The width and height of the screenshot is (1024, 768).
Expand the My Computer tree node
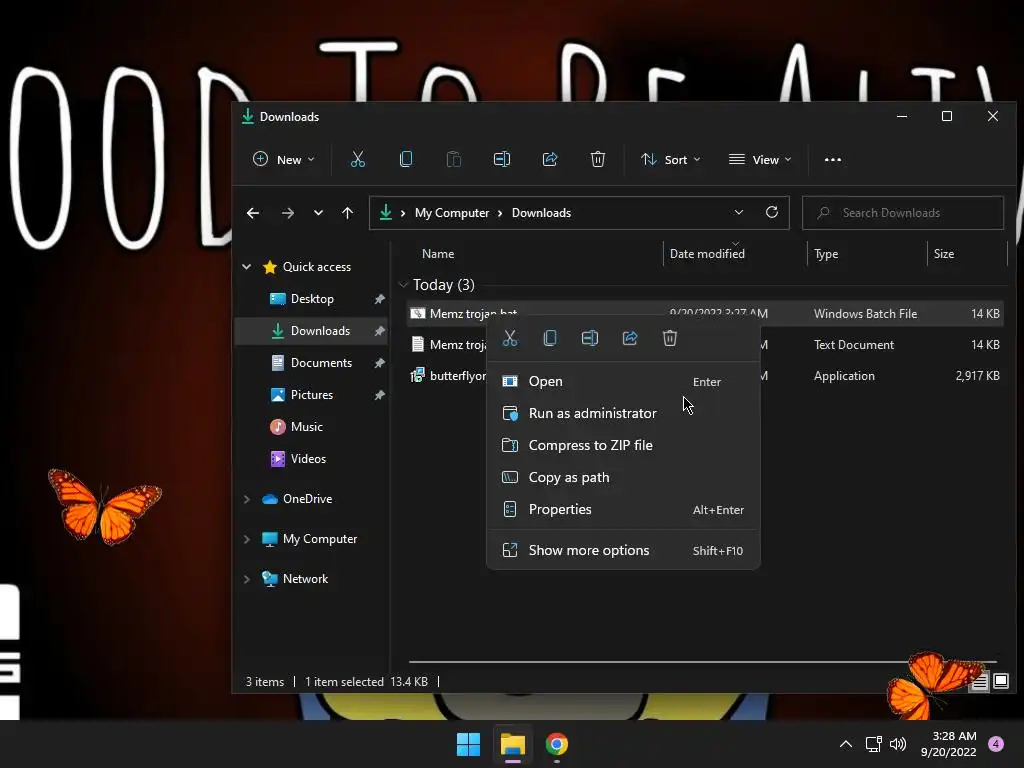click(x=247, y=539)
